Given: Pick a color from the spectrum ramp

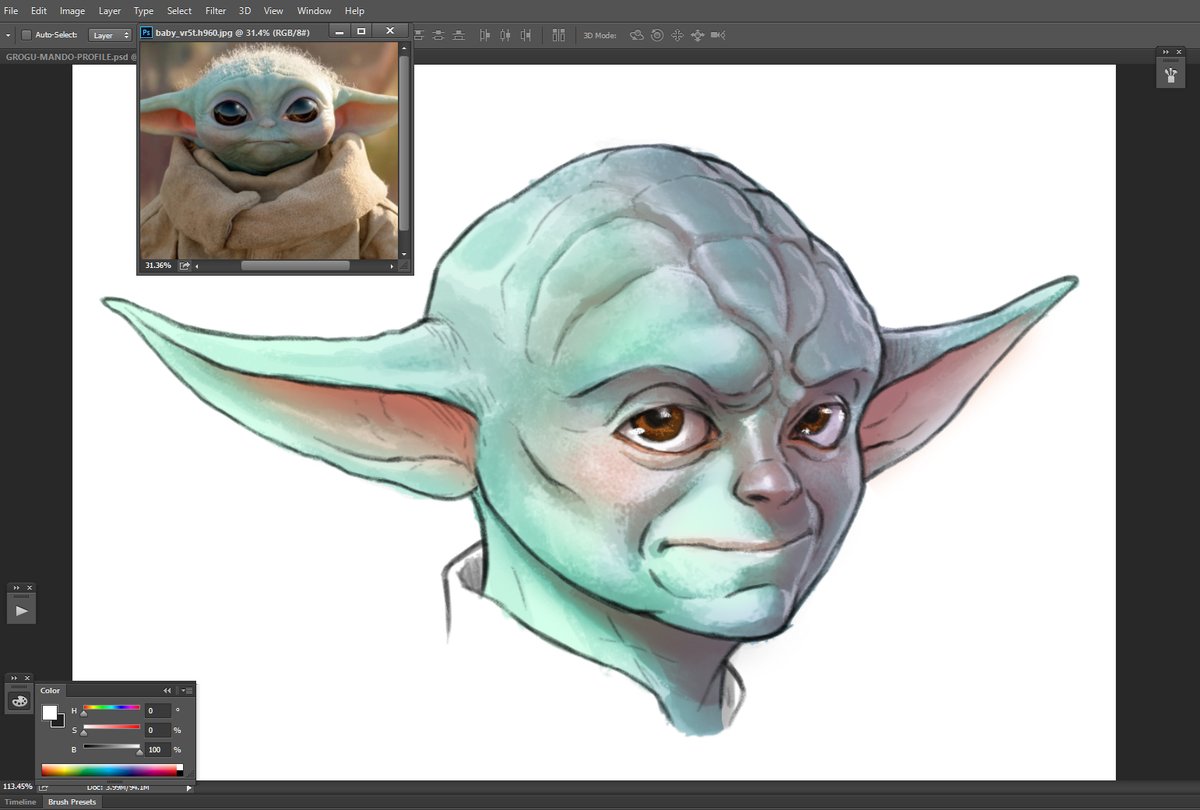Looking at the screenshot, I should pyautogui.click(x=112, y=770).
